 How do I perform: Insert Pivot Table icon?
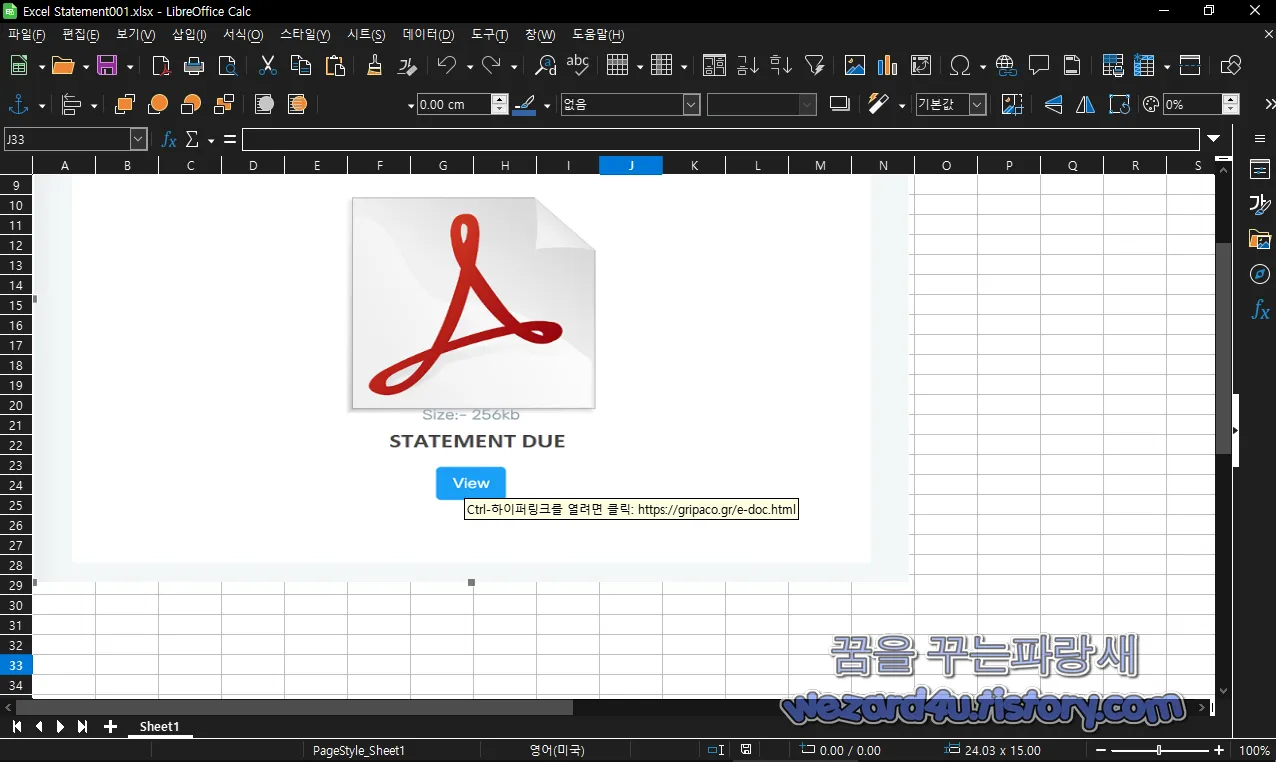(x=921, y=66)
